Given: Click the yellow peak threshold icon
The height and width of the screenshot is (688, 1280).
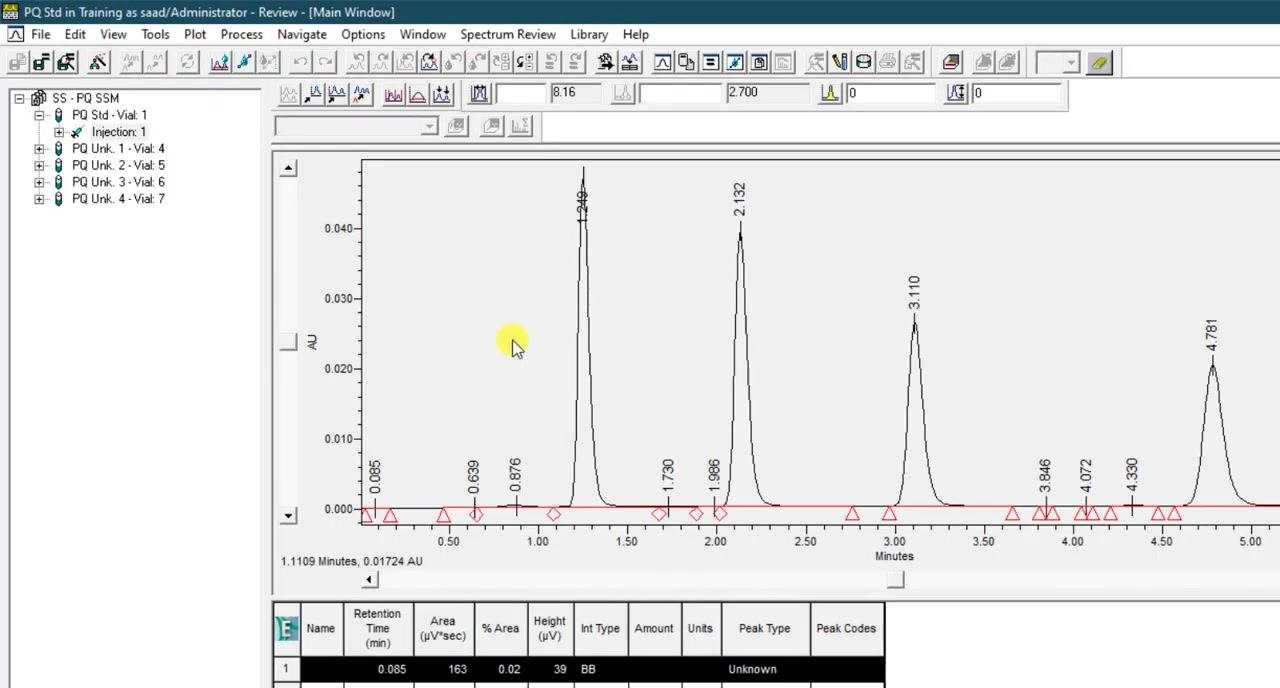Looking at the screenshot, I should [x=829, y=93].
